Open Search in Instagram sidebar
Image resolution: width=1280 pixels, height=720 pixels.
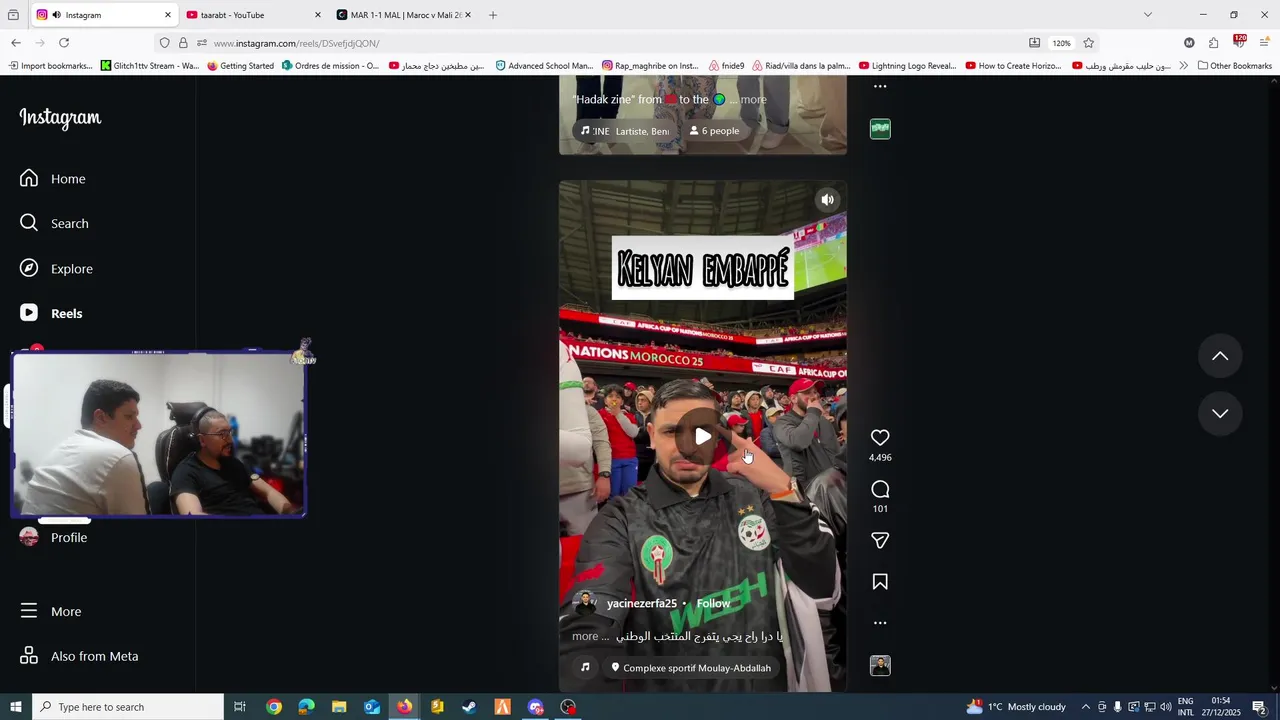54,223
